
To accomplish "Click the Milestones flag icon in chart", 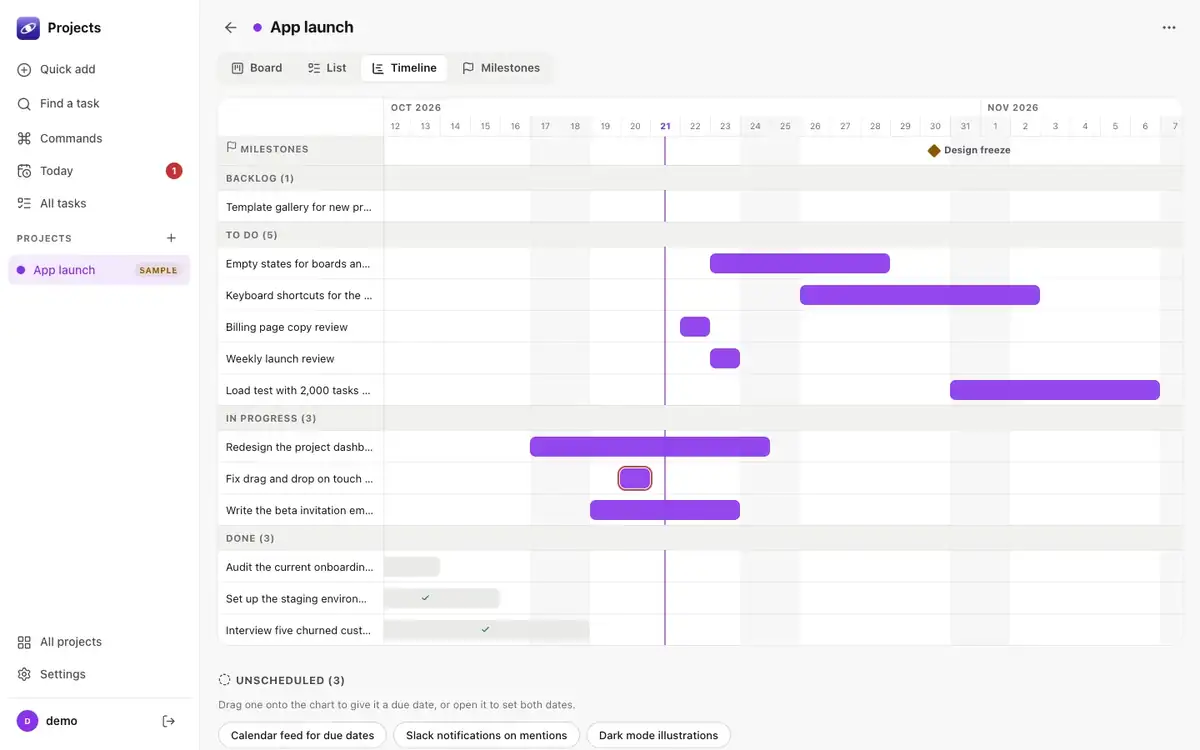I will (232, 148).
